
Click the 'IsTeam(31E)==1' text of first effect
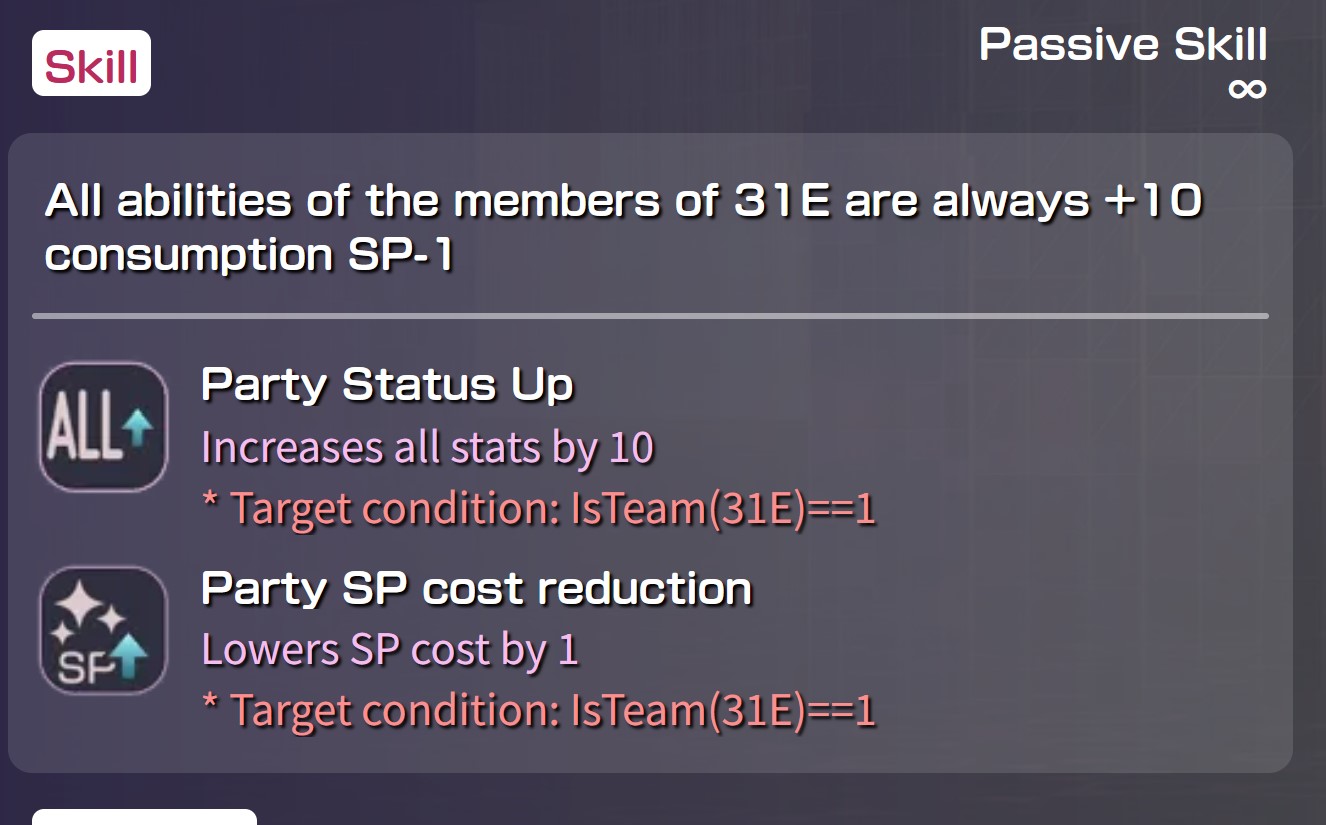pos(723,509)
